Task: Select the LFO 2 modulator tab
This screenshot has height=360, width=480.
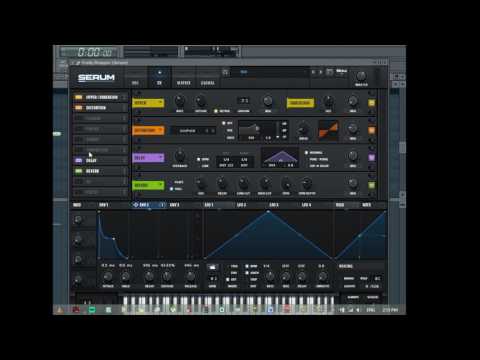Action: 242,205
